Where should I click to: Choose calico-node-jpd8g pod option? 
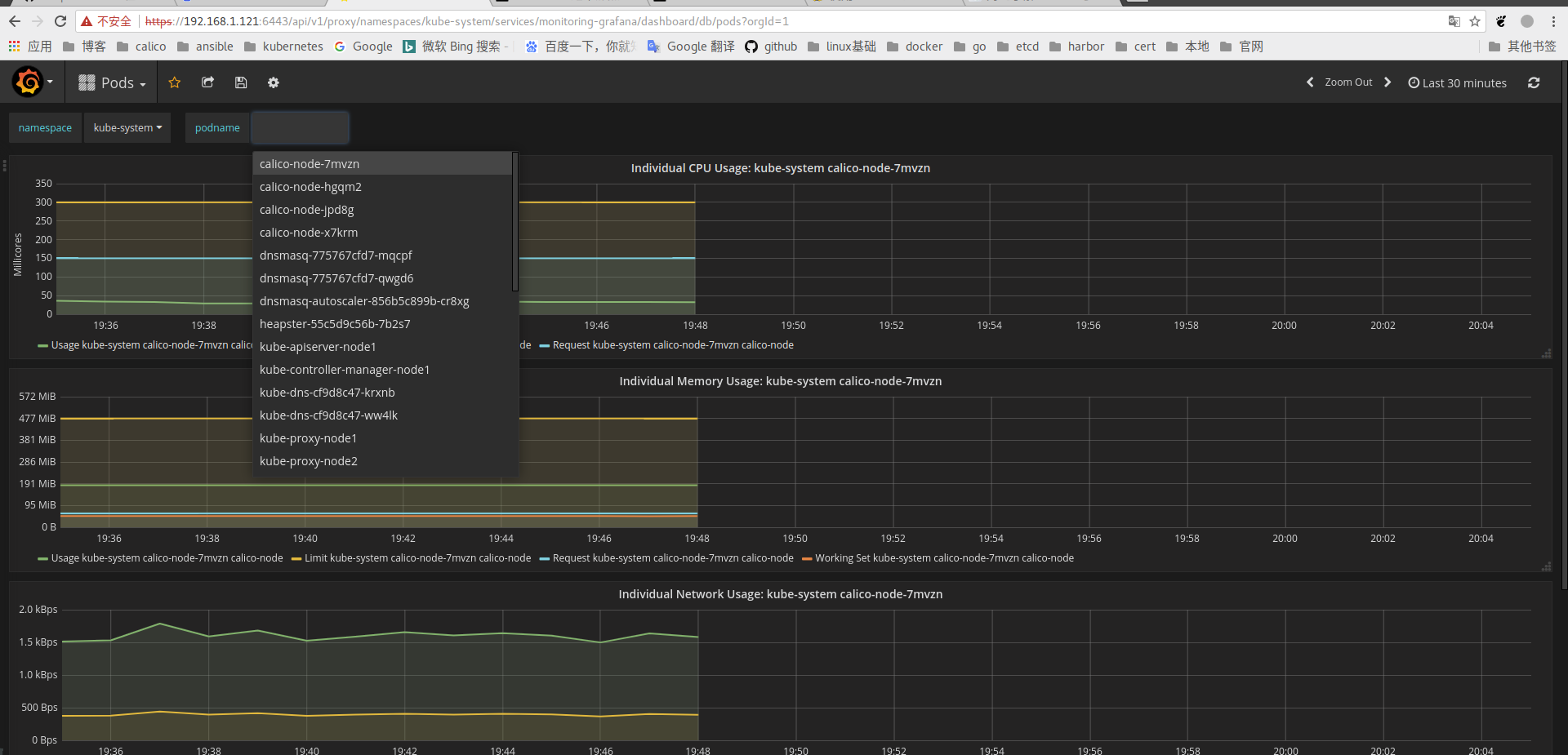[x=383, y=209]
